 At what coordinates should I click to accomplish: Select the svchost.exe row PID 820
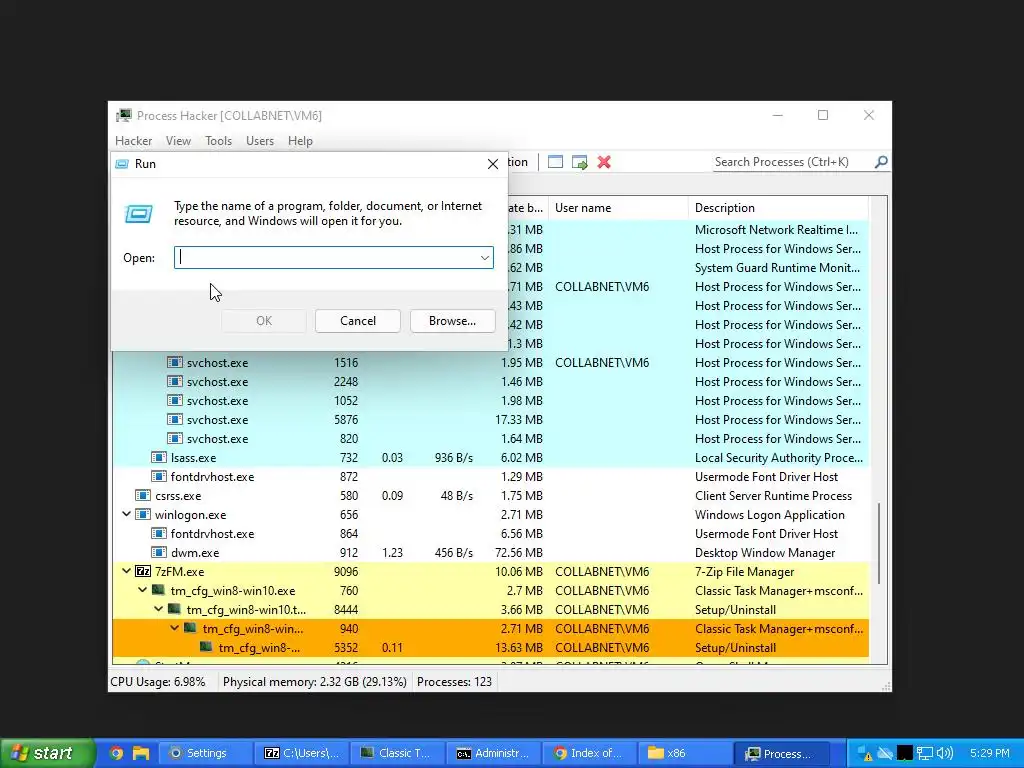click(x=490, y=438)
